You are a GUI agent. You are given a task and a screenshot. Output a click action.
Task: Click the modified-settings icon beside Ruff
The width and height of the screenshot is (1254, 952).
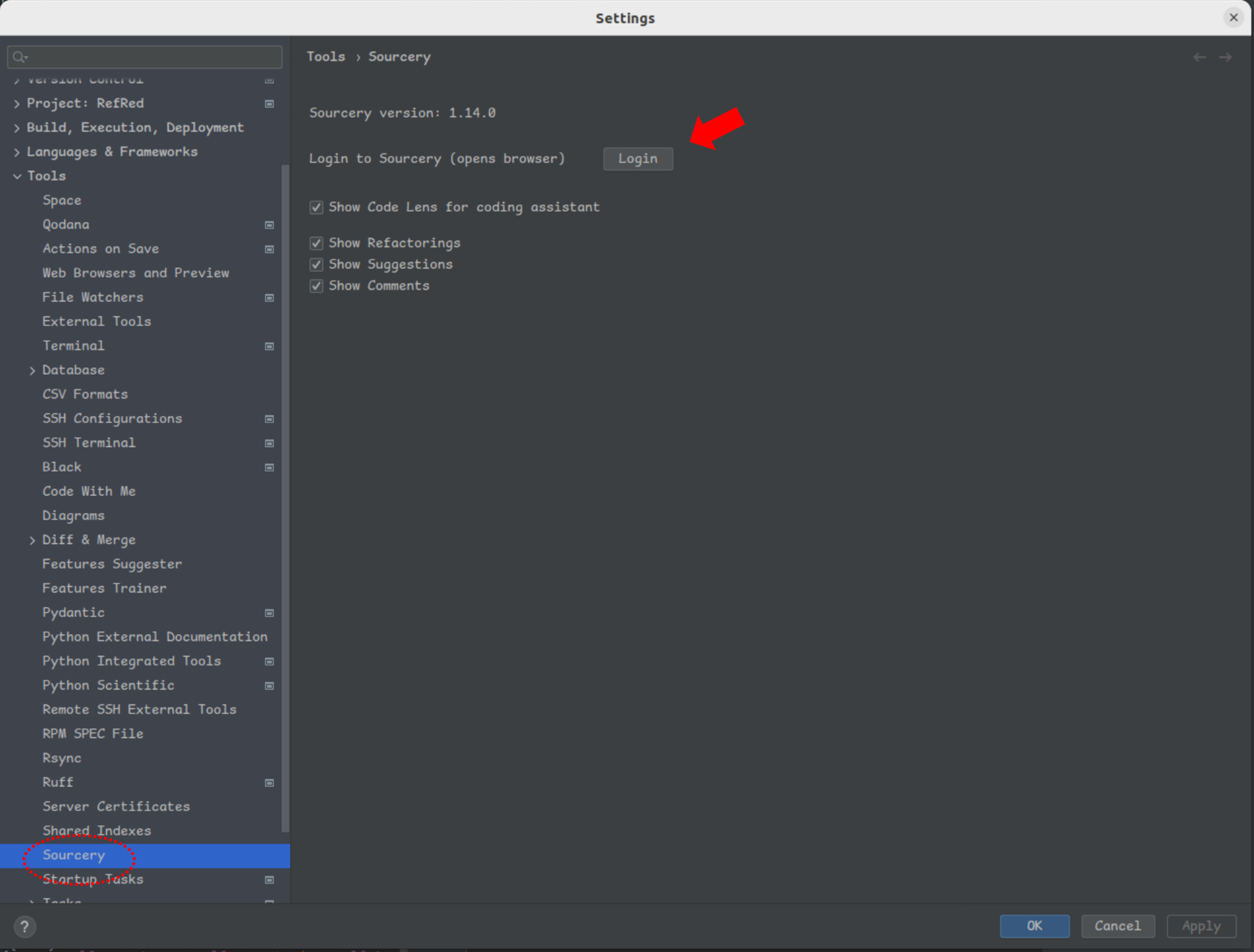click(x=269, y=783)
